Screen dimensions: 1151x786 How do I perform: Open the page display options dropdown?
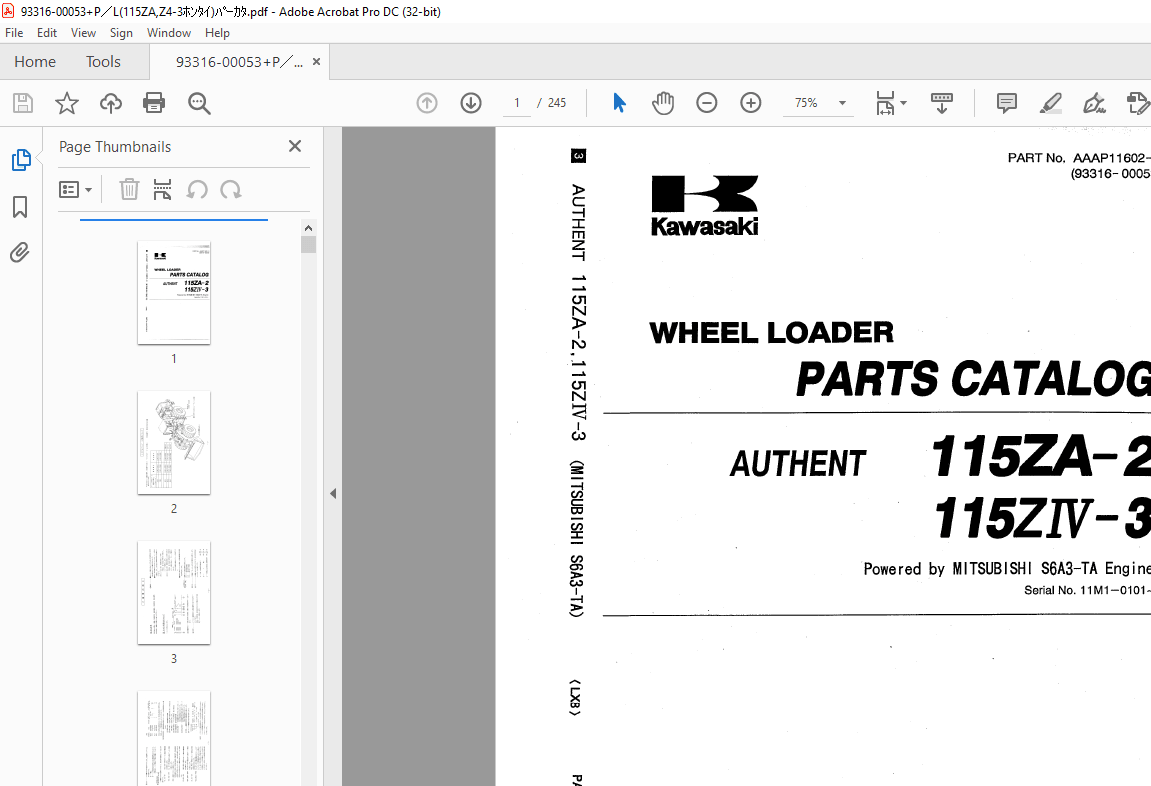[x=890, y=102]
